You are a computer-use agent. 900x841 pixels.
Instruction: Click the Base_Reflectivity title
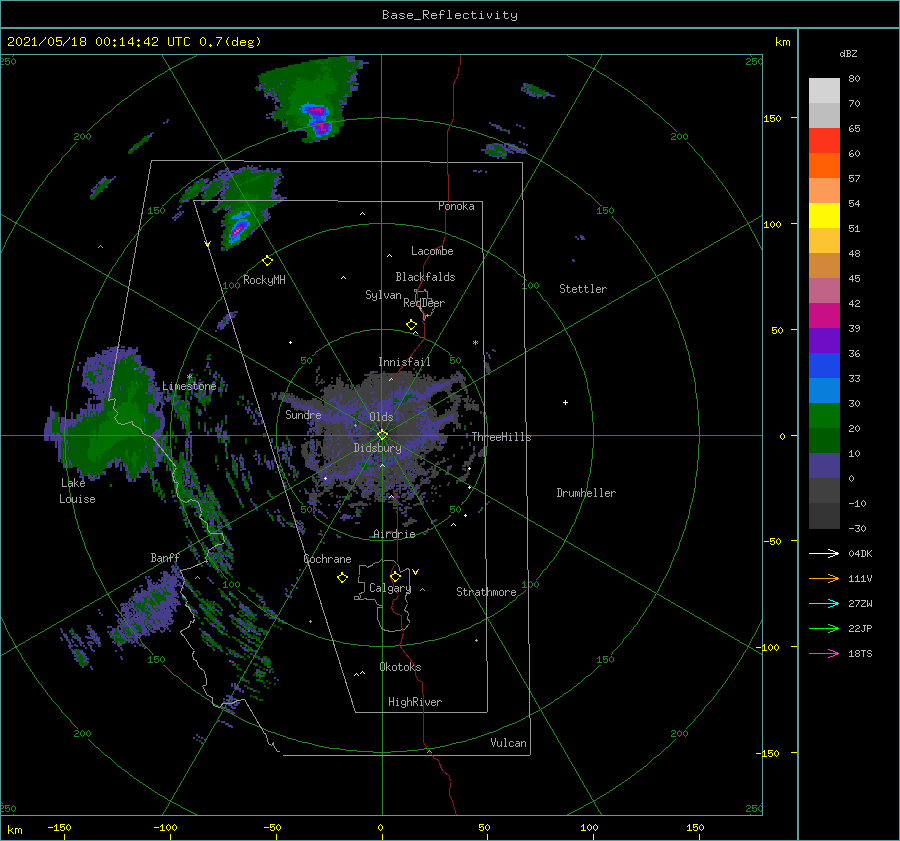pyautogui.click(x=450, y=15)
